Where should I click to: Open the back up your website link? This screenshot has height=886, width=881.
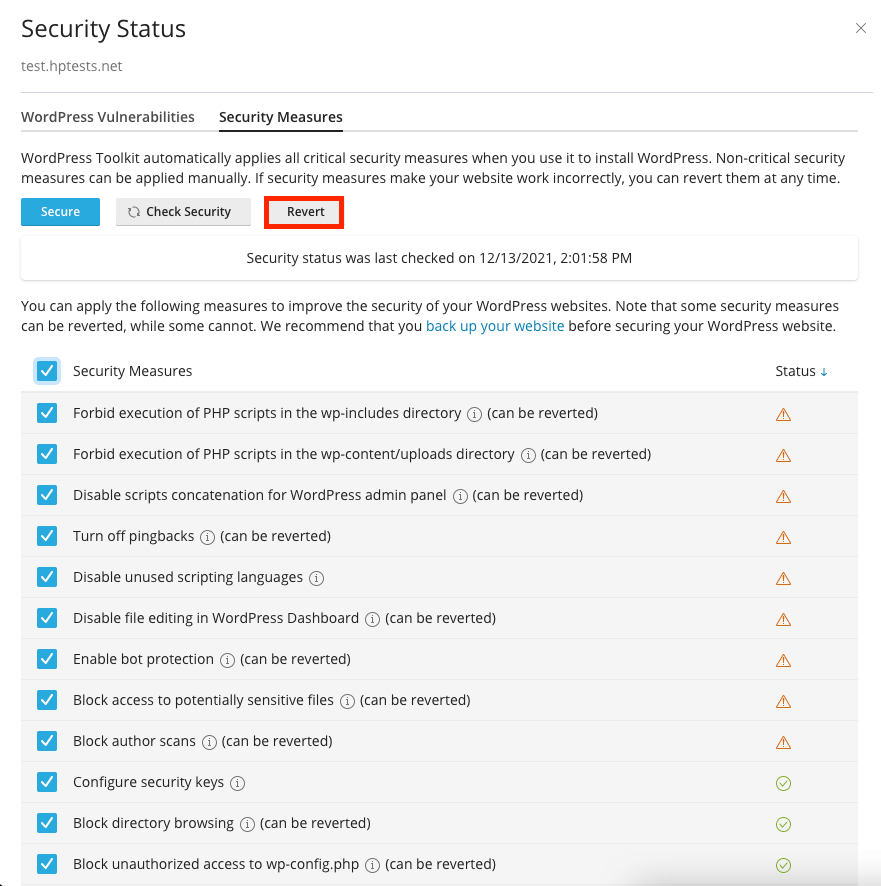(495, 325)
